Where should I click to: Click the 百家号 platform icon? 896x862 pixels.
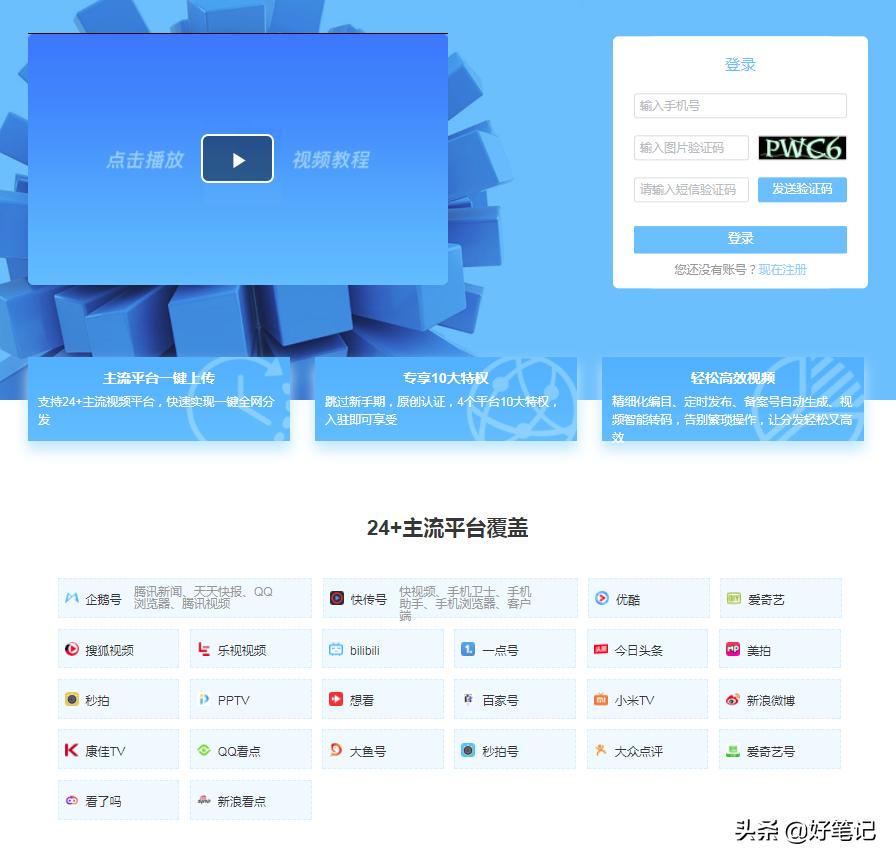(x=514, y=700)
